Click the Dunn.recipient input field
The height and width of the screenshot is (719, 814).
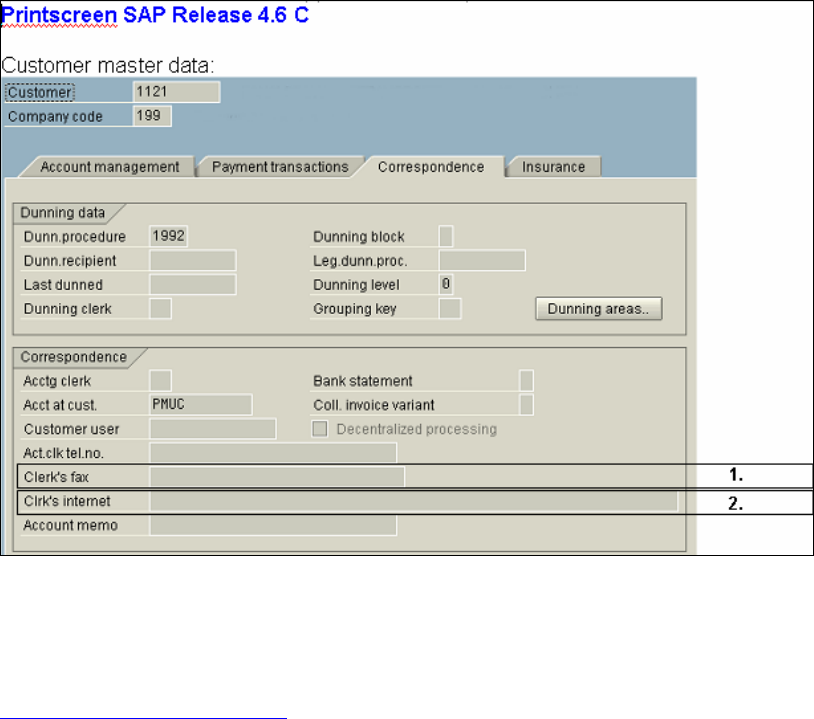pos(193,260)
